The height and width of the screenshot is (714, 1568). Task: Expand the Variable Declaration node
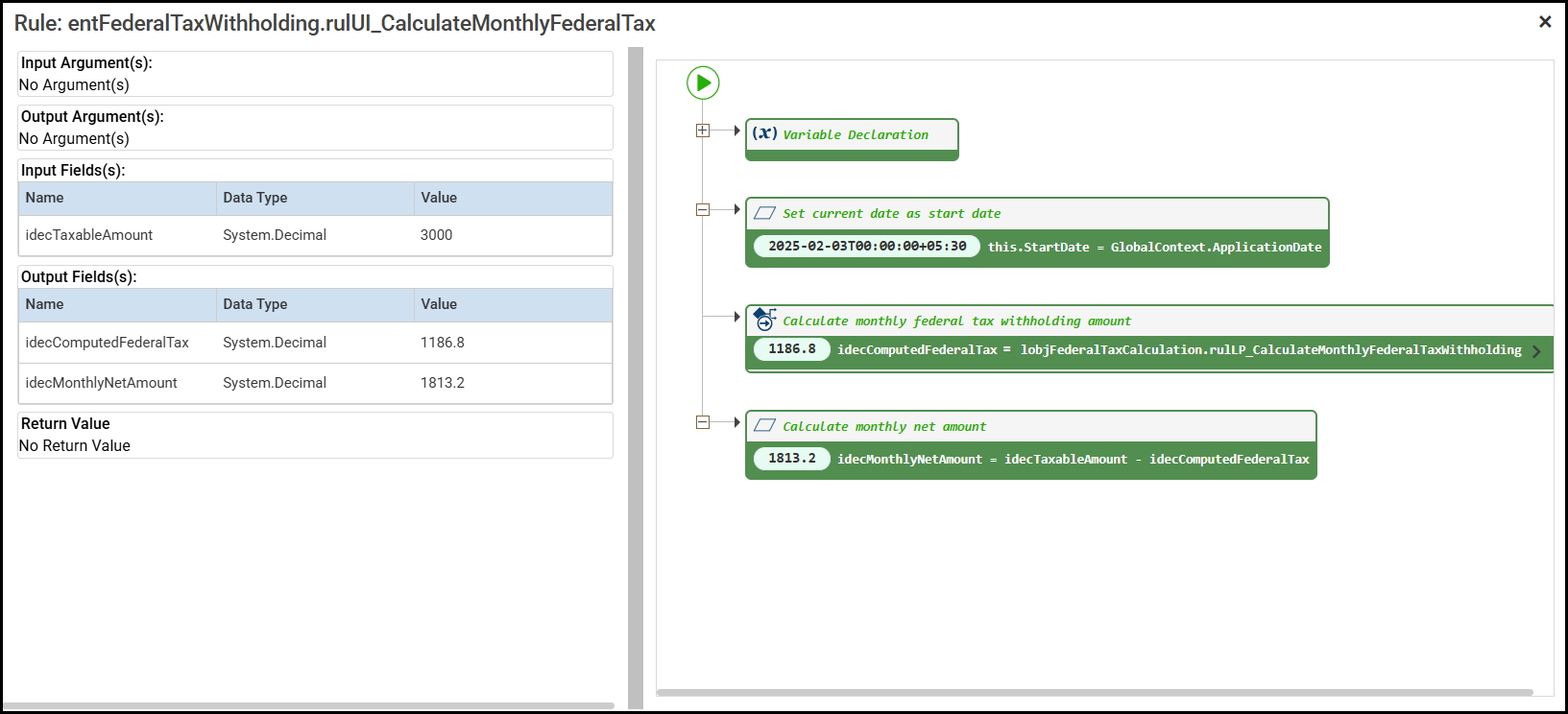(703, 131)
